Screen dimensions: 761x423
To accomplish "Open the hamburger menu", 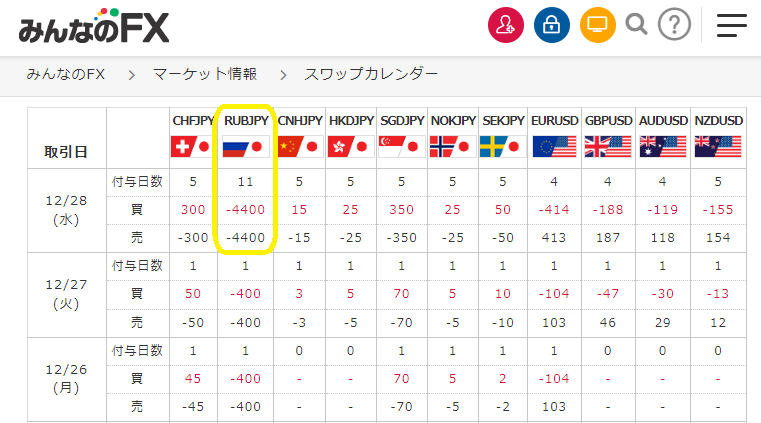I will pyautogui.click(x=731, y=25).
